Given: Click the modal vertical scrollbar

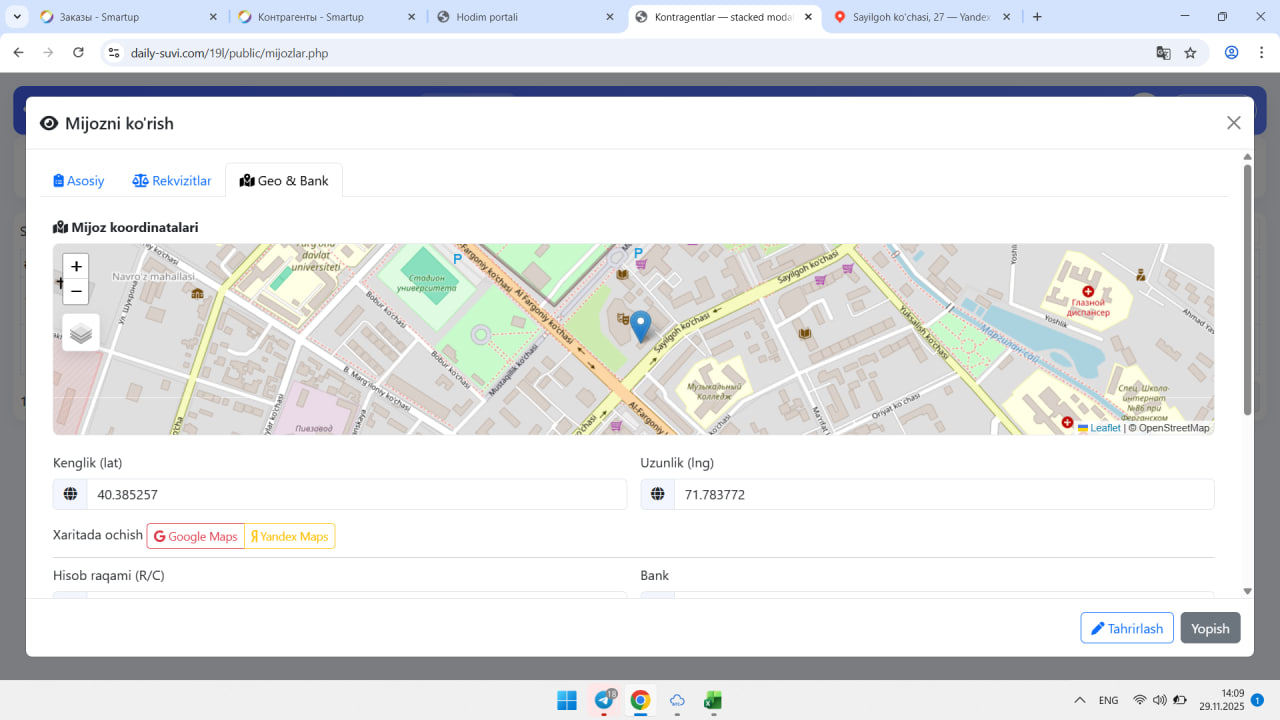Looking at the screenshot, I should pos(1247,290).
